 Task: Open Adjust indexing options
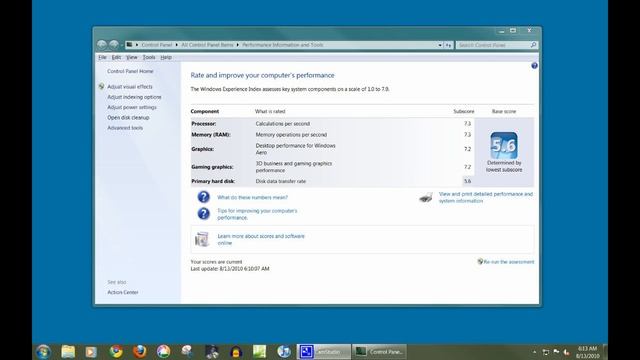tap(134, 97)
